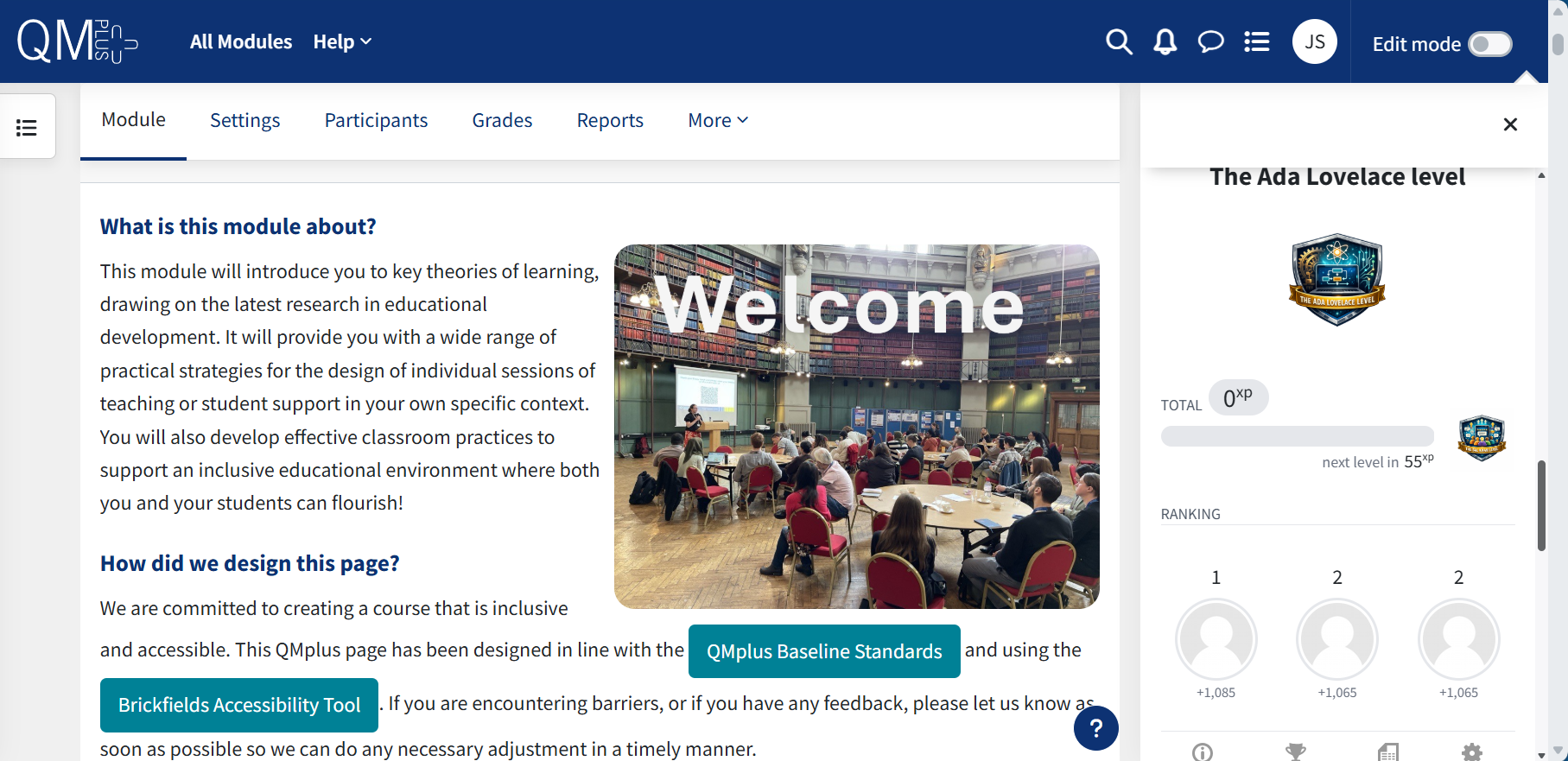
Task: Select the Module tab
Action: click(x=133, y=120)
